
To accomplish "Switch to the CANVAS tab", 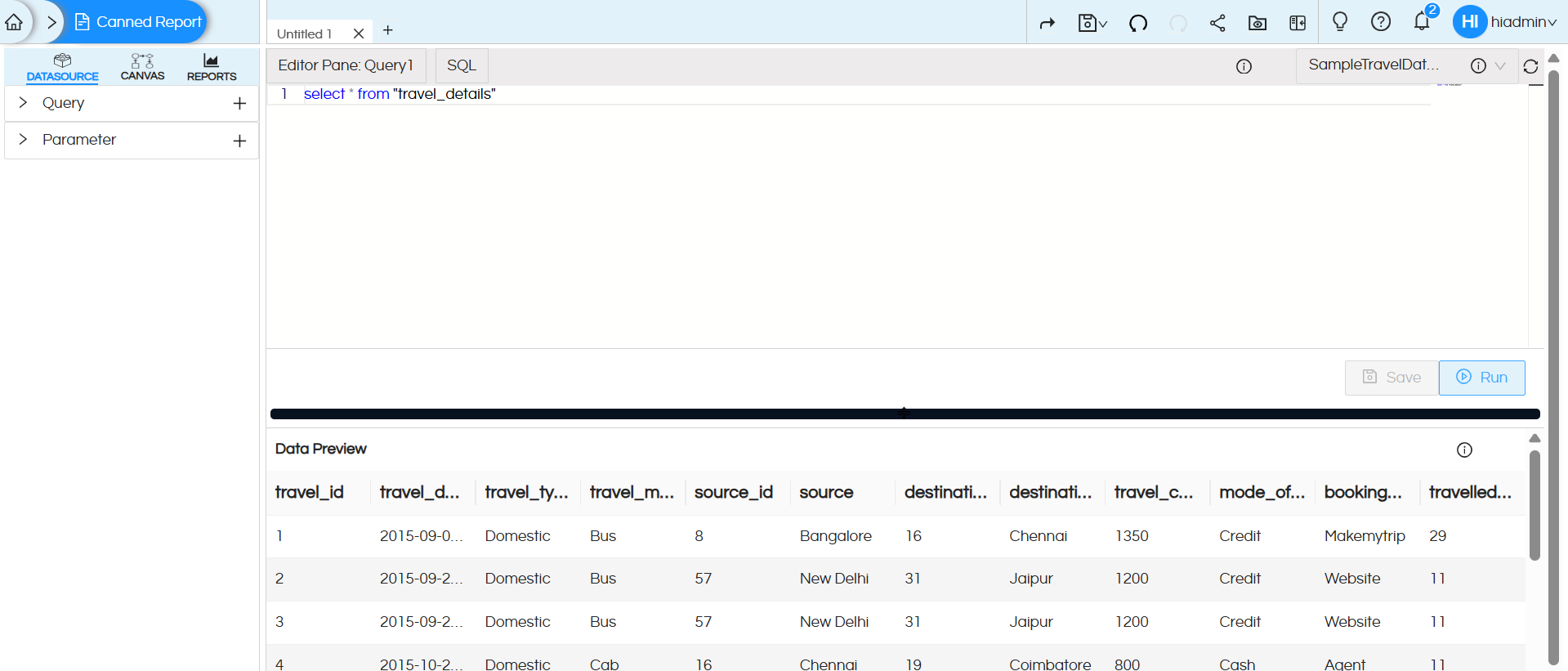I will click(x=142, y=68).
